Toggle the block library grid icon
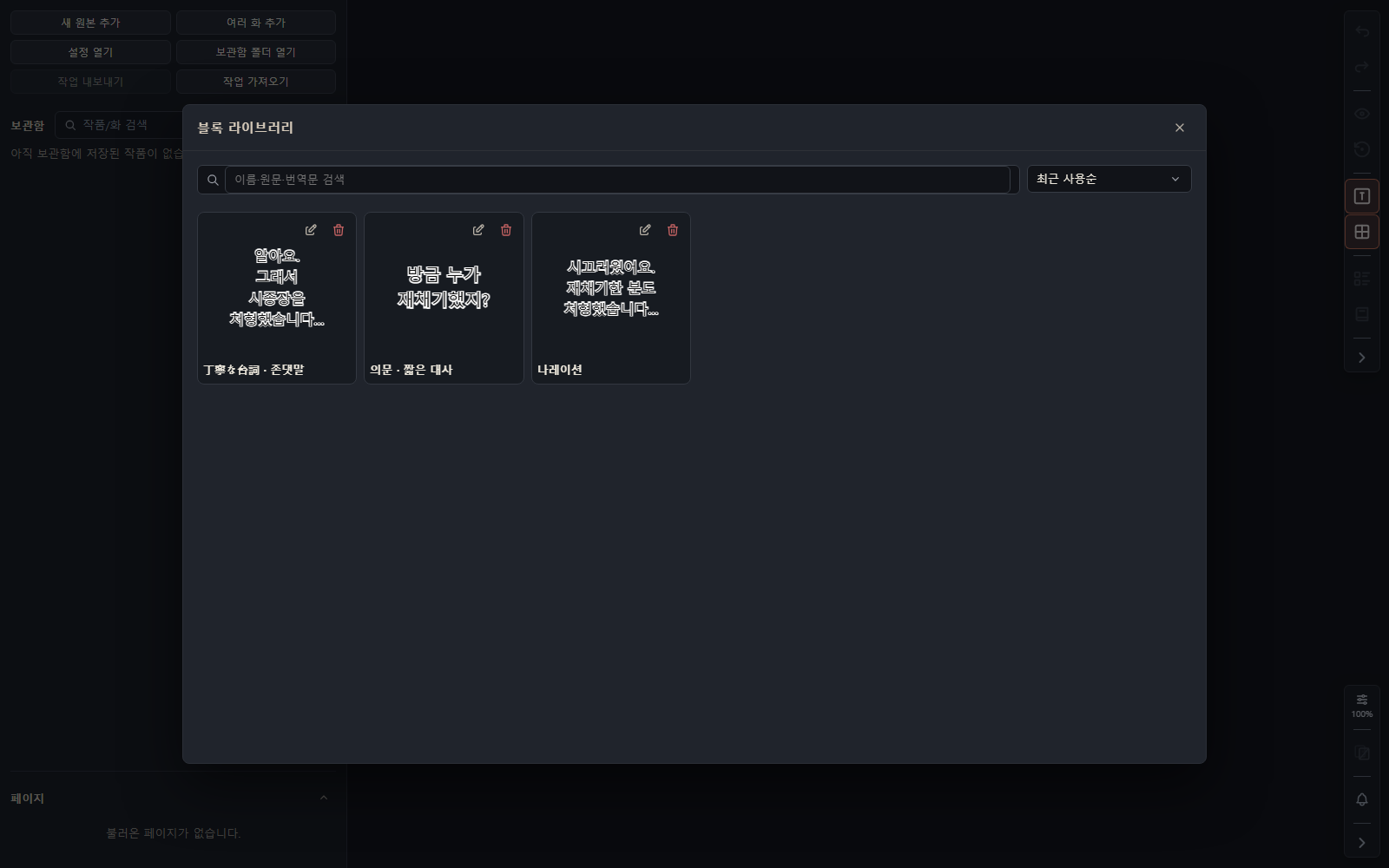The image size is (1389, 868). (x=1362, y=232)
